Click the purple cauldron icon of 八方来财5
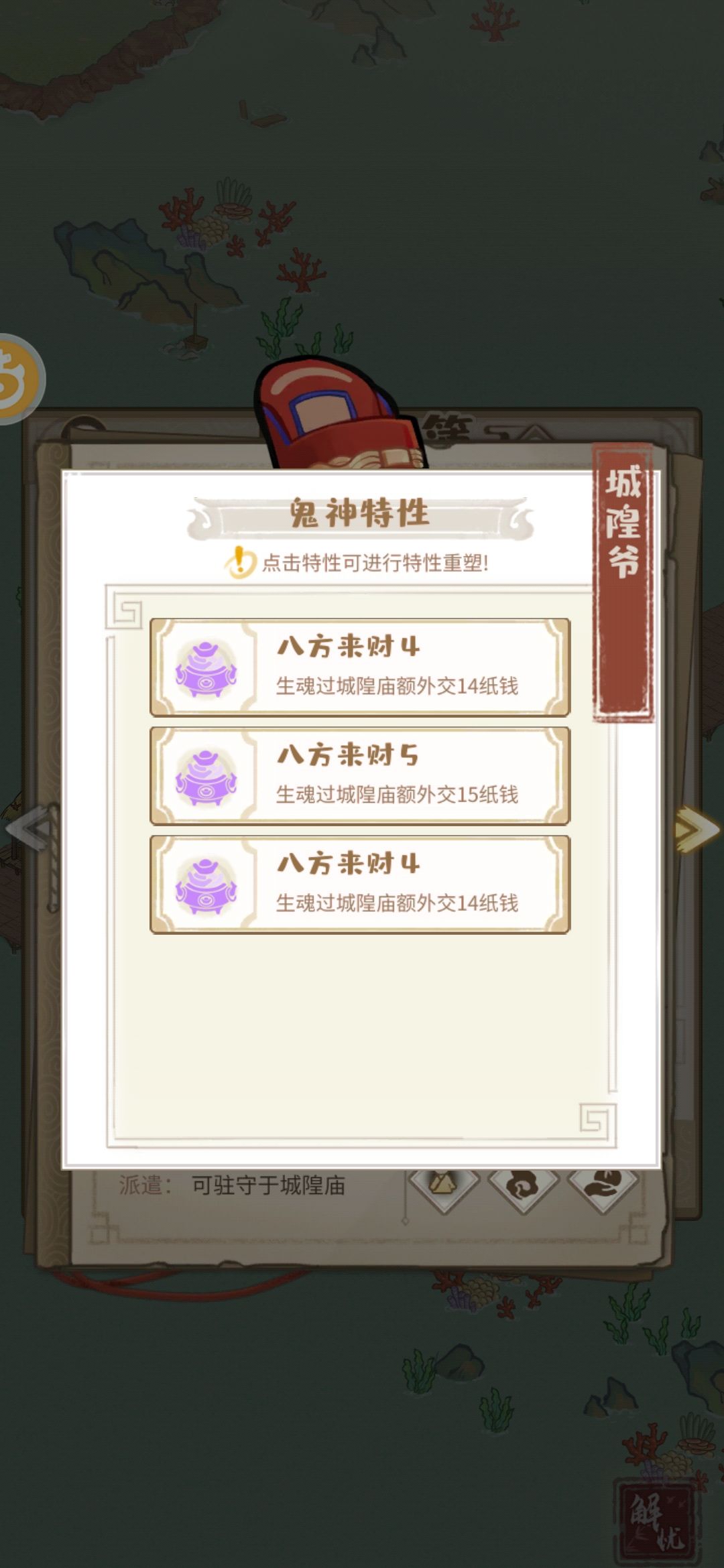The width and height of the screenshot is (724, 1568). 206,776
